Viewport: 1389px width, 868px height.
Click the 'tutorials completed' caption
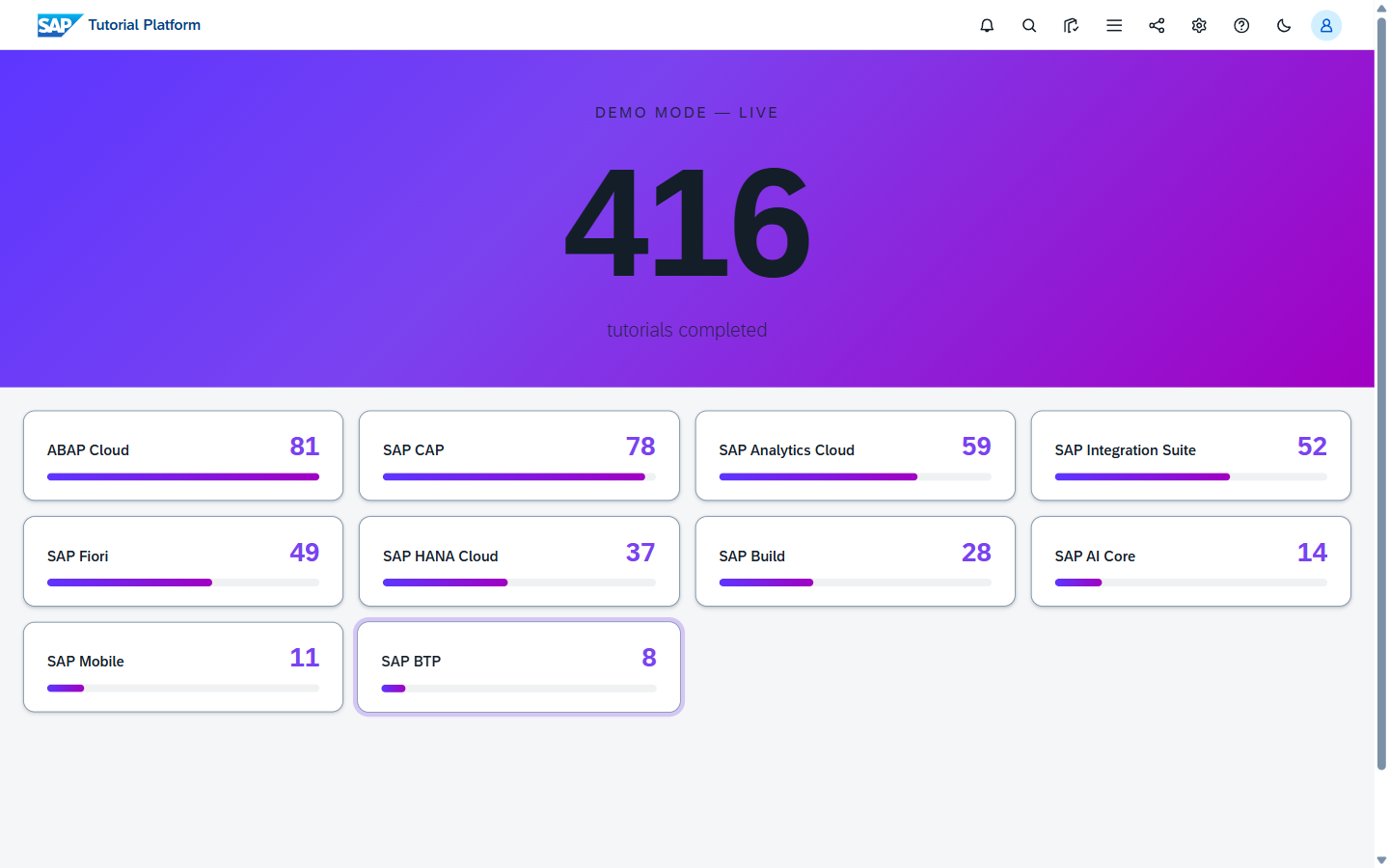687,330
